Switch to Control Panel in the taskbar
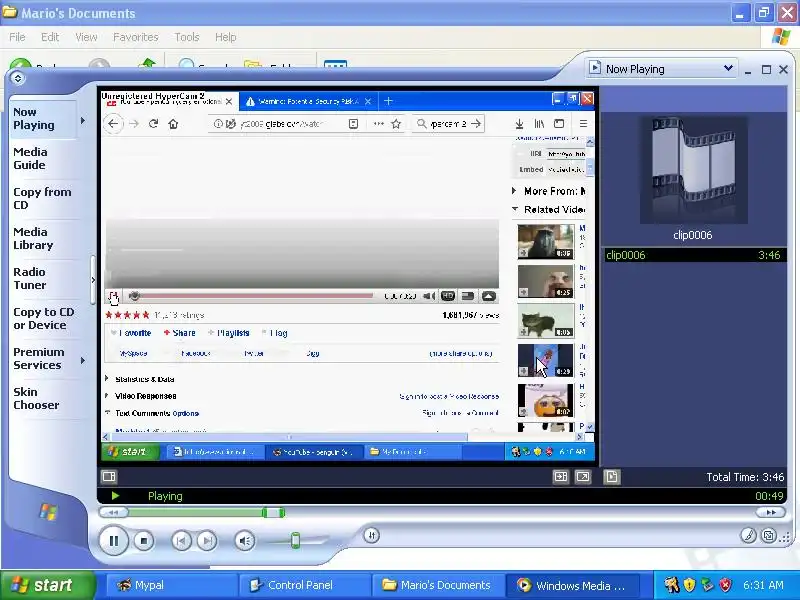Image resolution: width=800 pixels, height=600 pixels. point(304,585)
